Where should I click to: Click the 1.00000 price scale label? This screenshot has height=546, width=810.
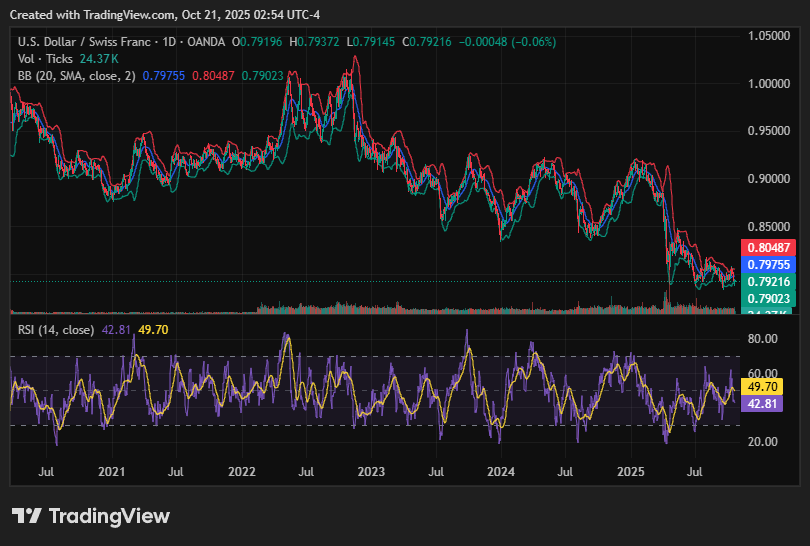(771, 84)
